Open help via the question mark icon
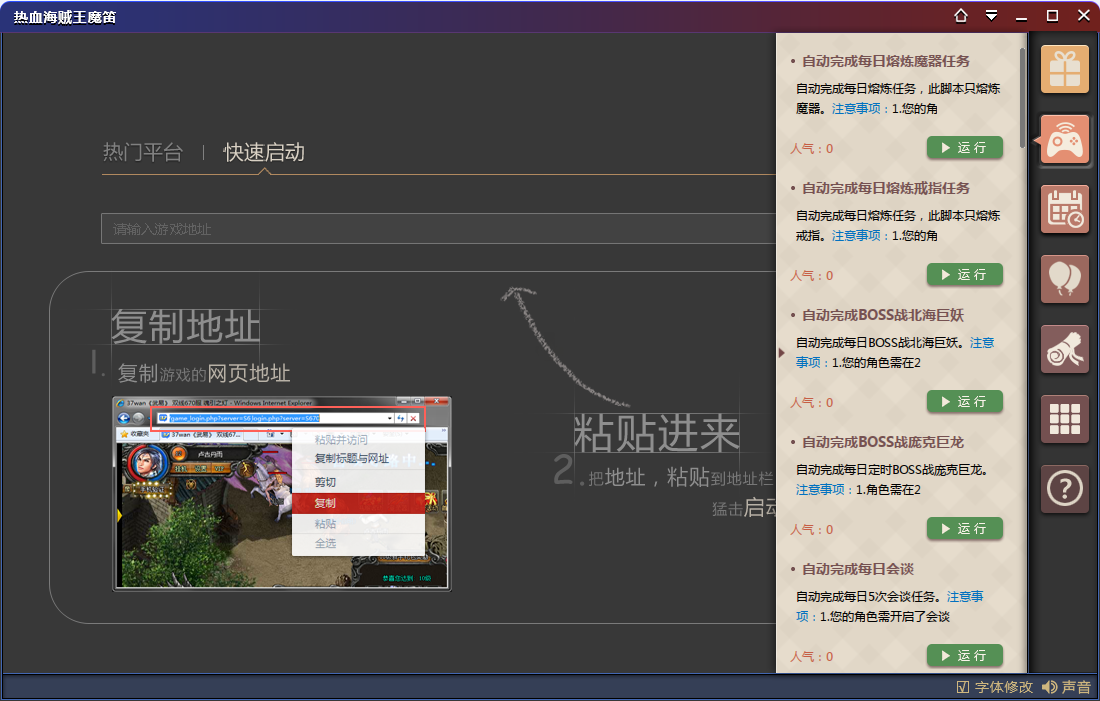The width and height of the screenshot is (1100, 701). point(1064,489)
